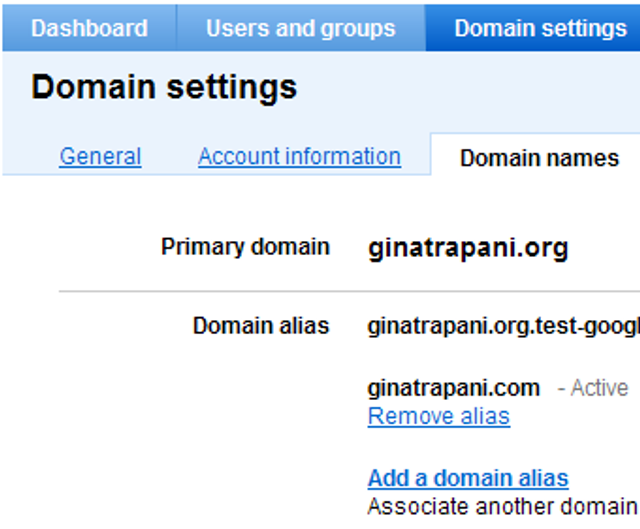
Task: Open the Dashboard tab
Action: point(89,28)
